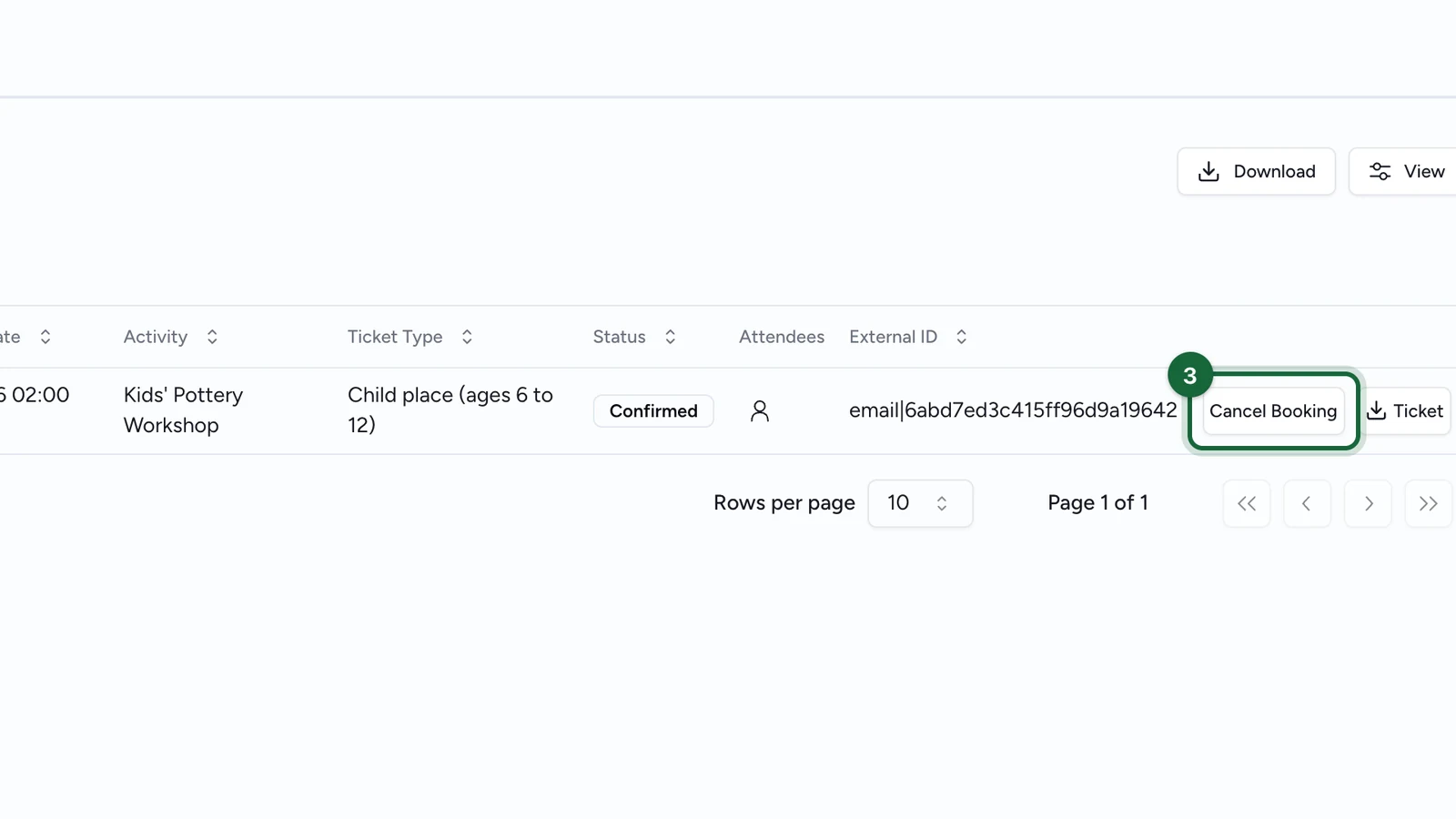The image size is (1456, 819).
Task: Go to the next page
Action: 1368,503
